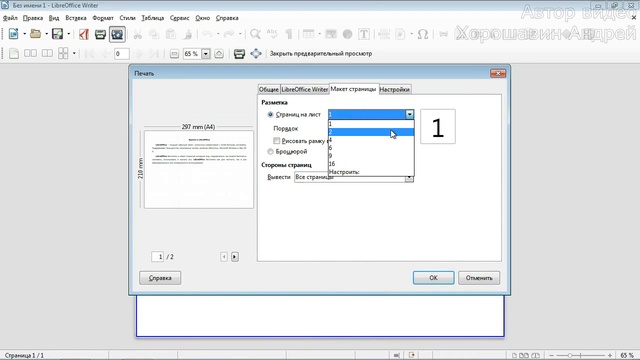
Task: Click the Redo arrow icon
Action: pos(229,34)
